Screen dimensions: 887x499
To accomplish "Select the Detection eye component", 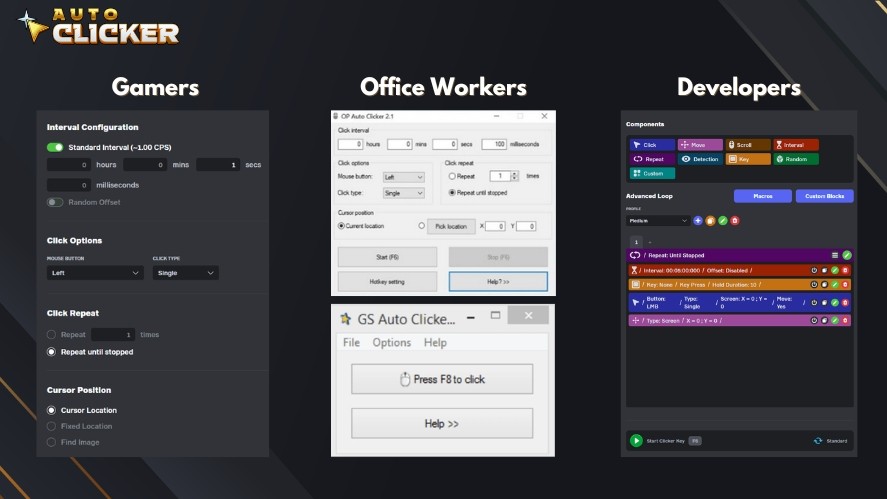I will (x=700, y=159).
